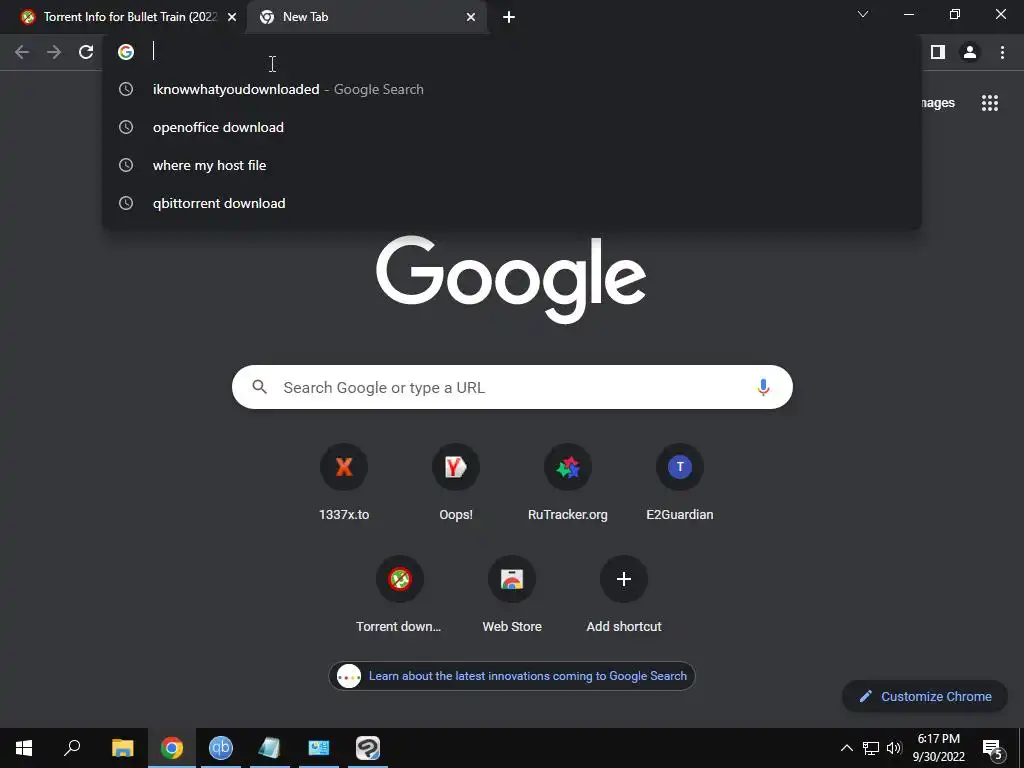Go forward using the forward arrow
Image resolution: width=1024 pixels, height=768 pixels.
pyautogui.click(x=54, y=52)
